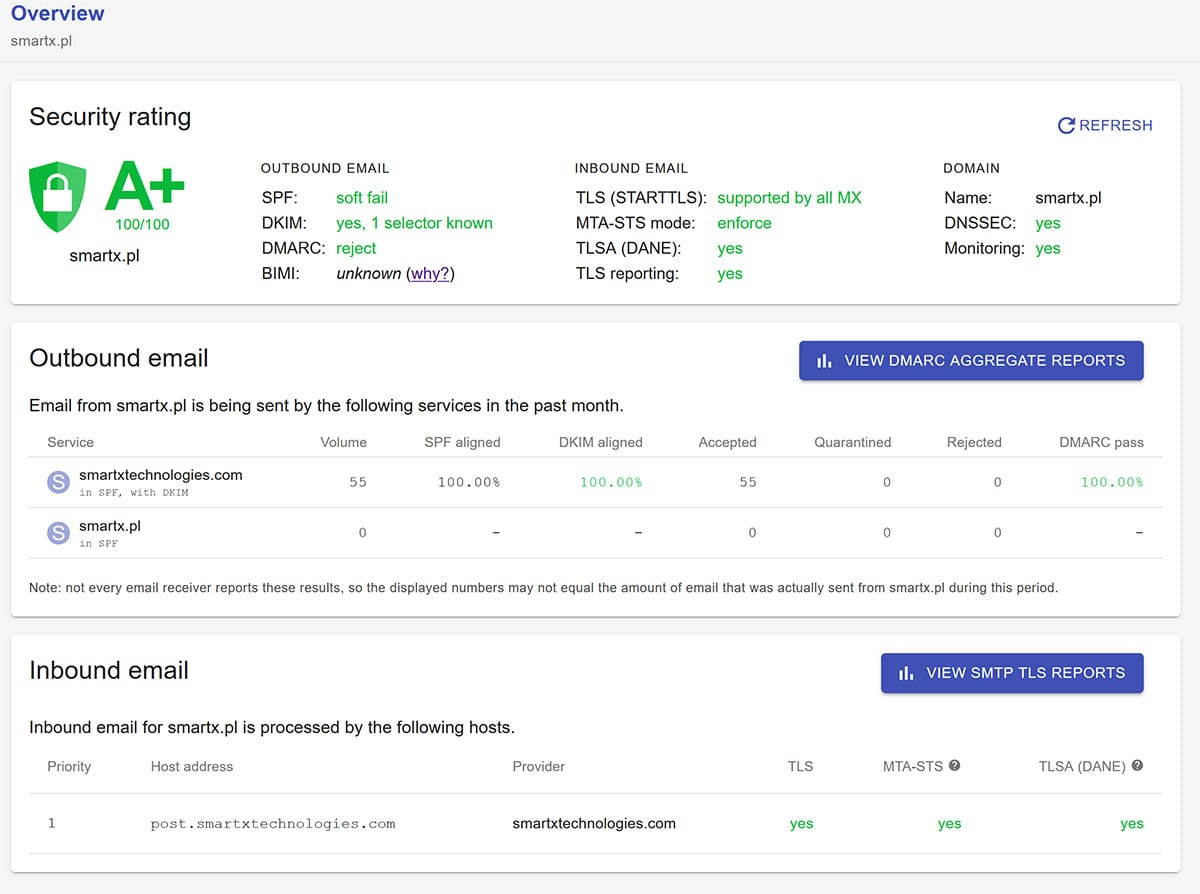Click the Provider smartxtechnologies.com cell
This screenshot has height=894, width=1200.
pyautogui.click(x=594, y=824)
